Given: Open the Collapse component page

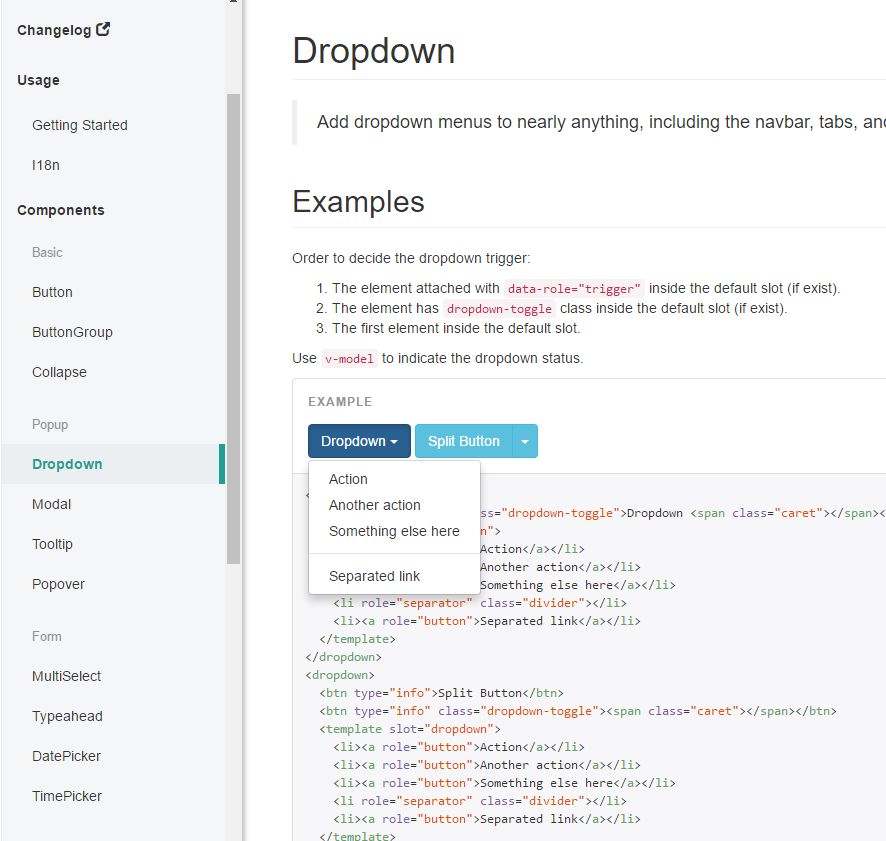Looking at the screenshot, I should coord(59,372).
